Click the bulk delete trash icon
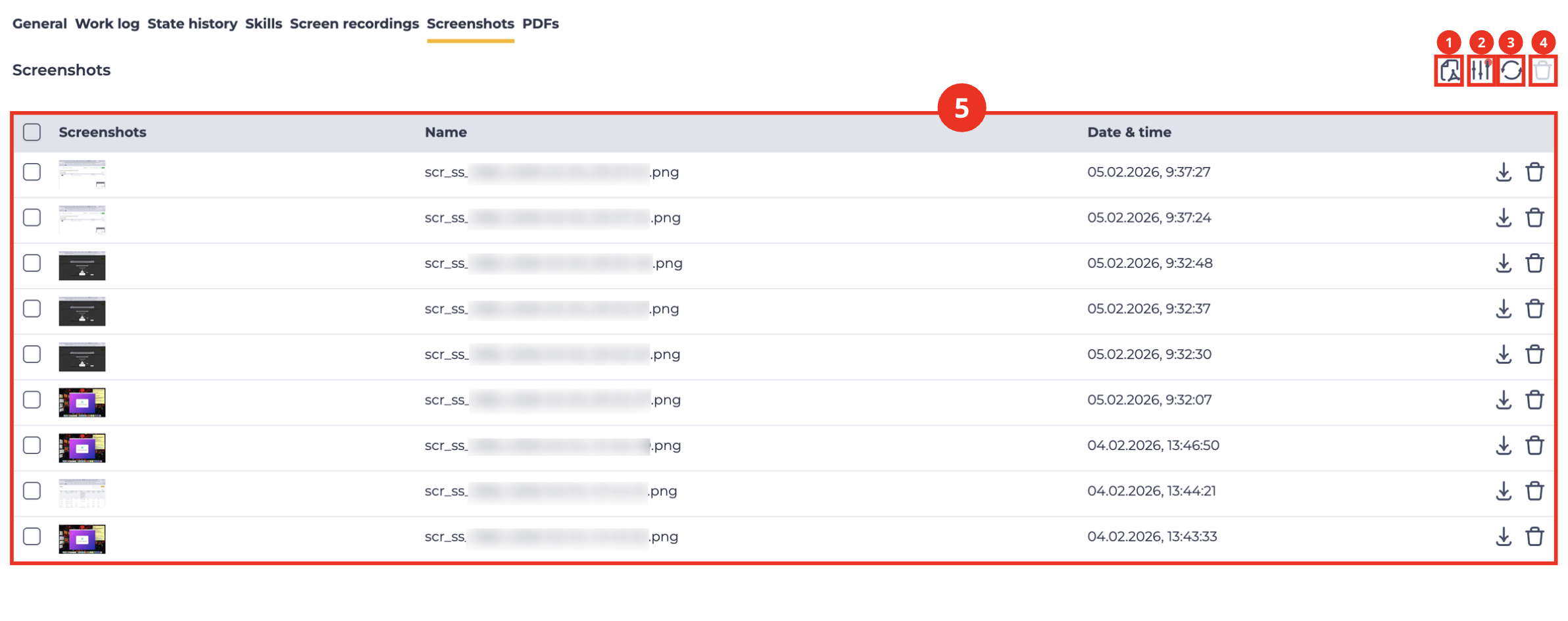1568x621 pixels. pos(1542,70)
